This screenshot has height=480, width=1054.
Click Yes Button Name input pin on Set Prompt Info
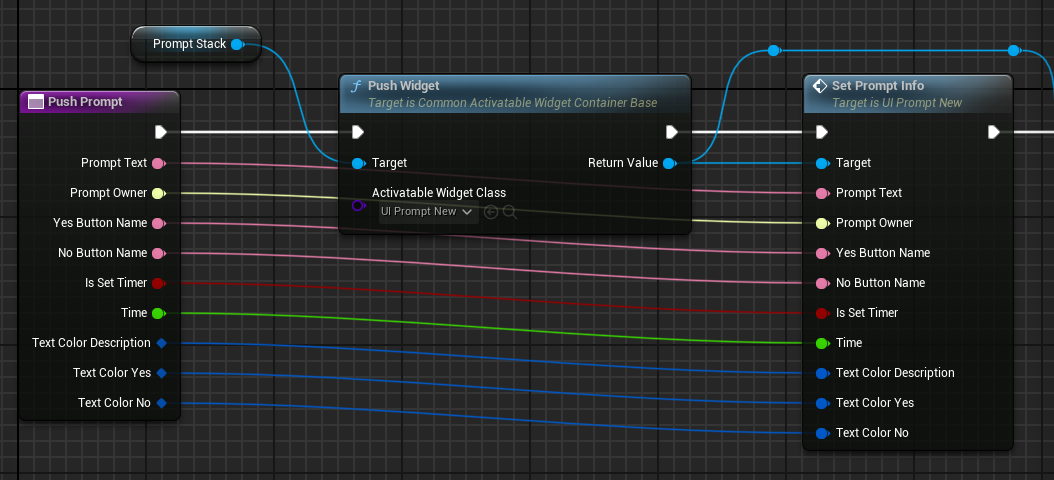pyautogui.click(x=822, y=253)
